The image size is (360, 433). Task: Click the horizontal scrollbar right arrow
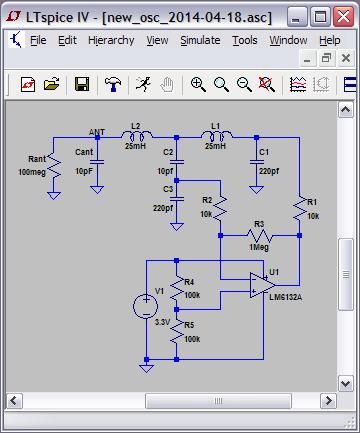328,400
